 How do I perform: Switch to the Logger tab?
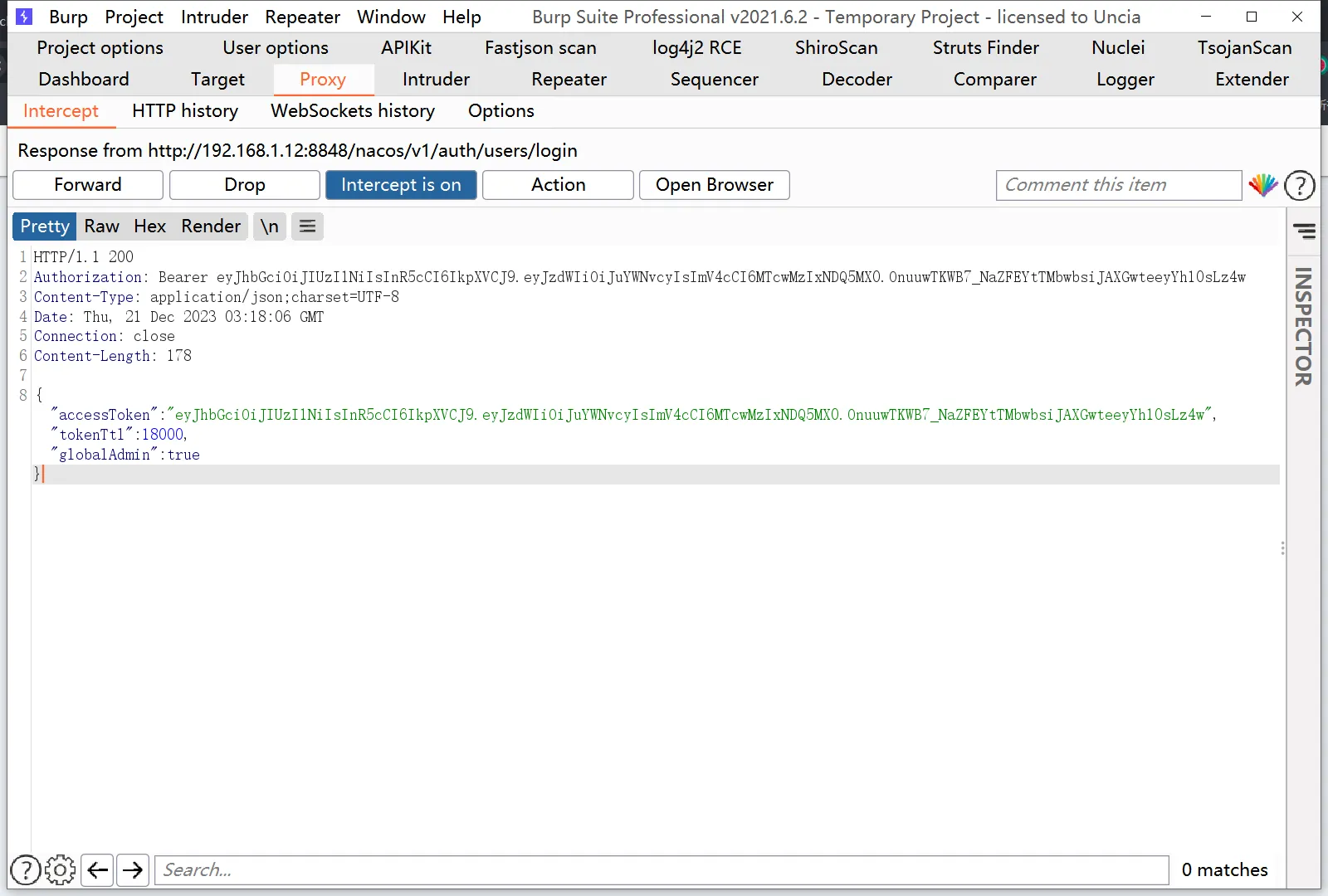point(1125,80)
